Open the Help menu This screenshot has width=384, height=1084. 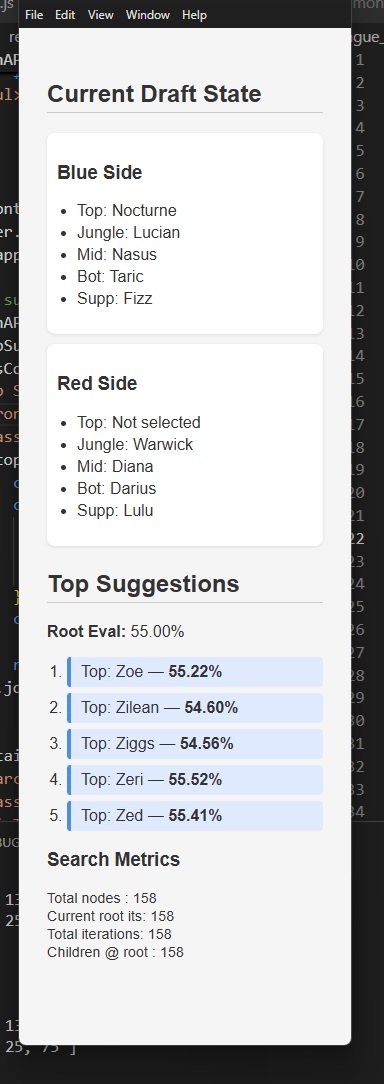point(194,15)
